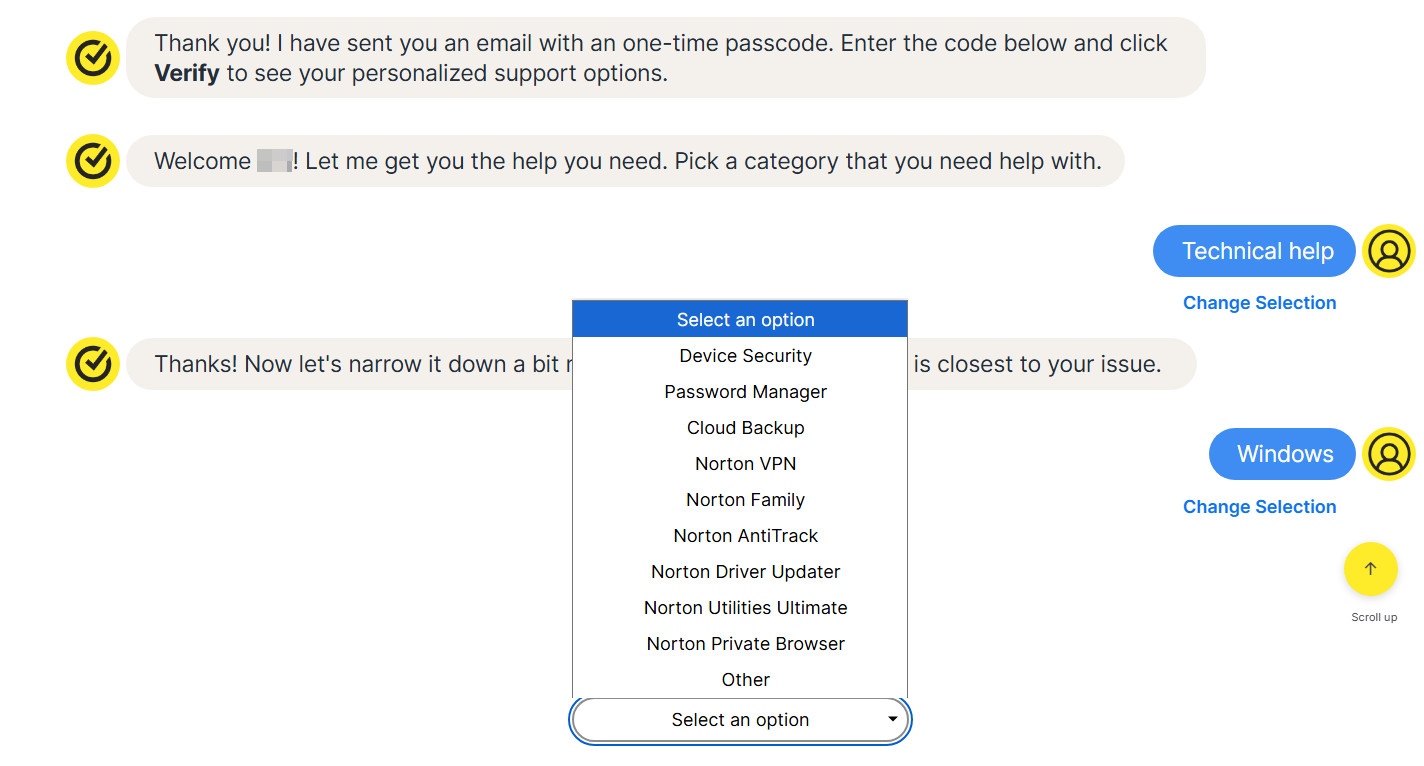Click the yellow Scroll up arrow button
The height and width of the screenshot is (766, 1424).
click(1370, 569)
